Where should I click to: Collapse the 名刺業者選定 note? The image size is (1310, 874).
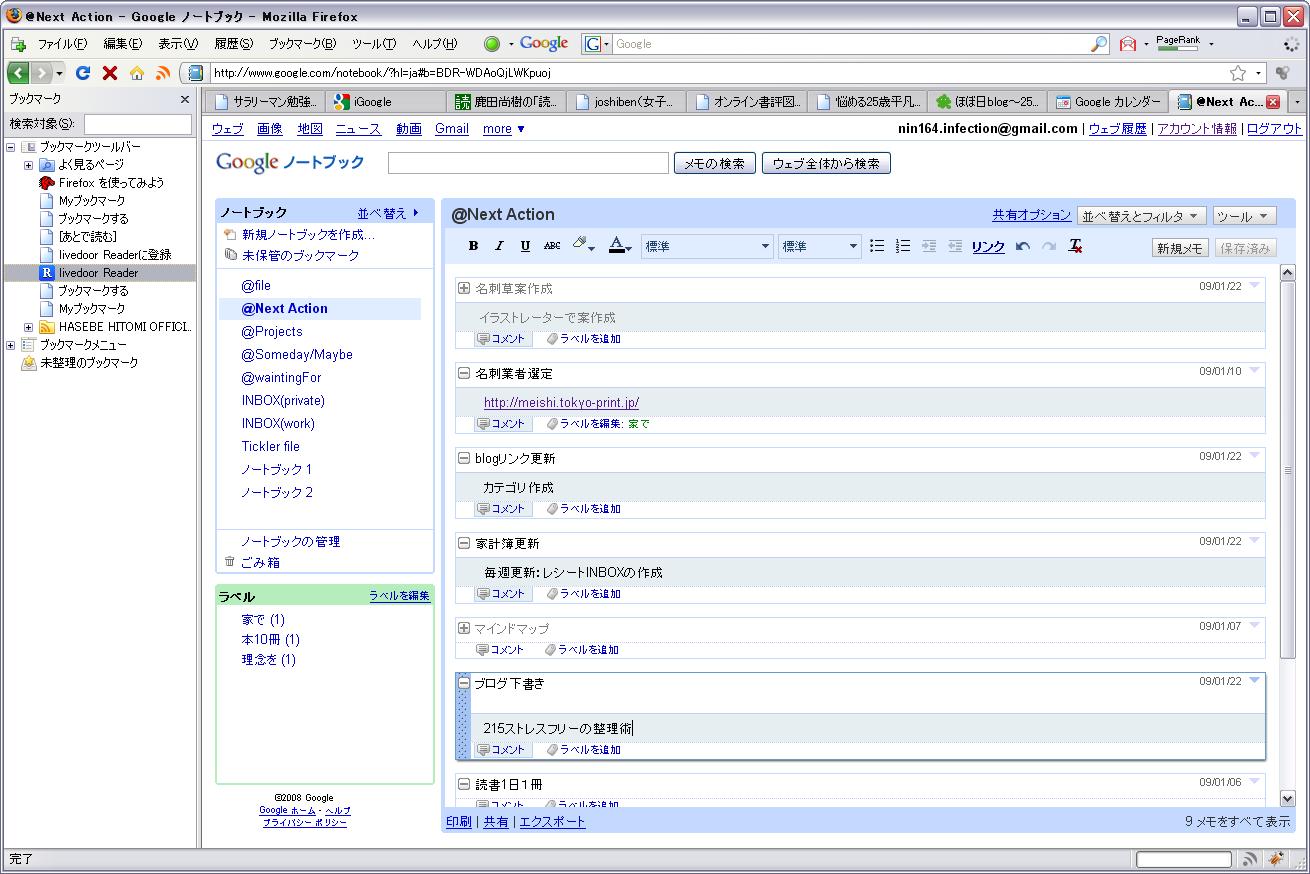point(464,373)
